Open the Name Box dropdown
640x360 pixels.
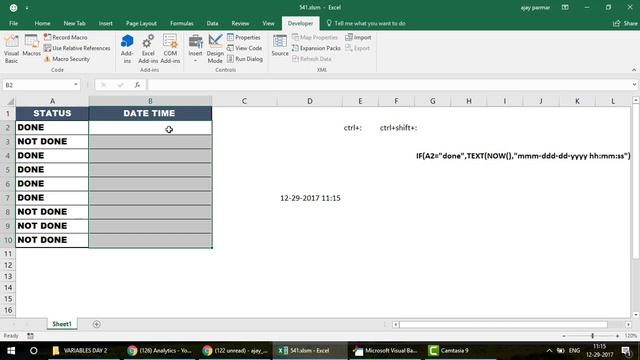[x=76, y=85]
